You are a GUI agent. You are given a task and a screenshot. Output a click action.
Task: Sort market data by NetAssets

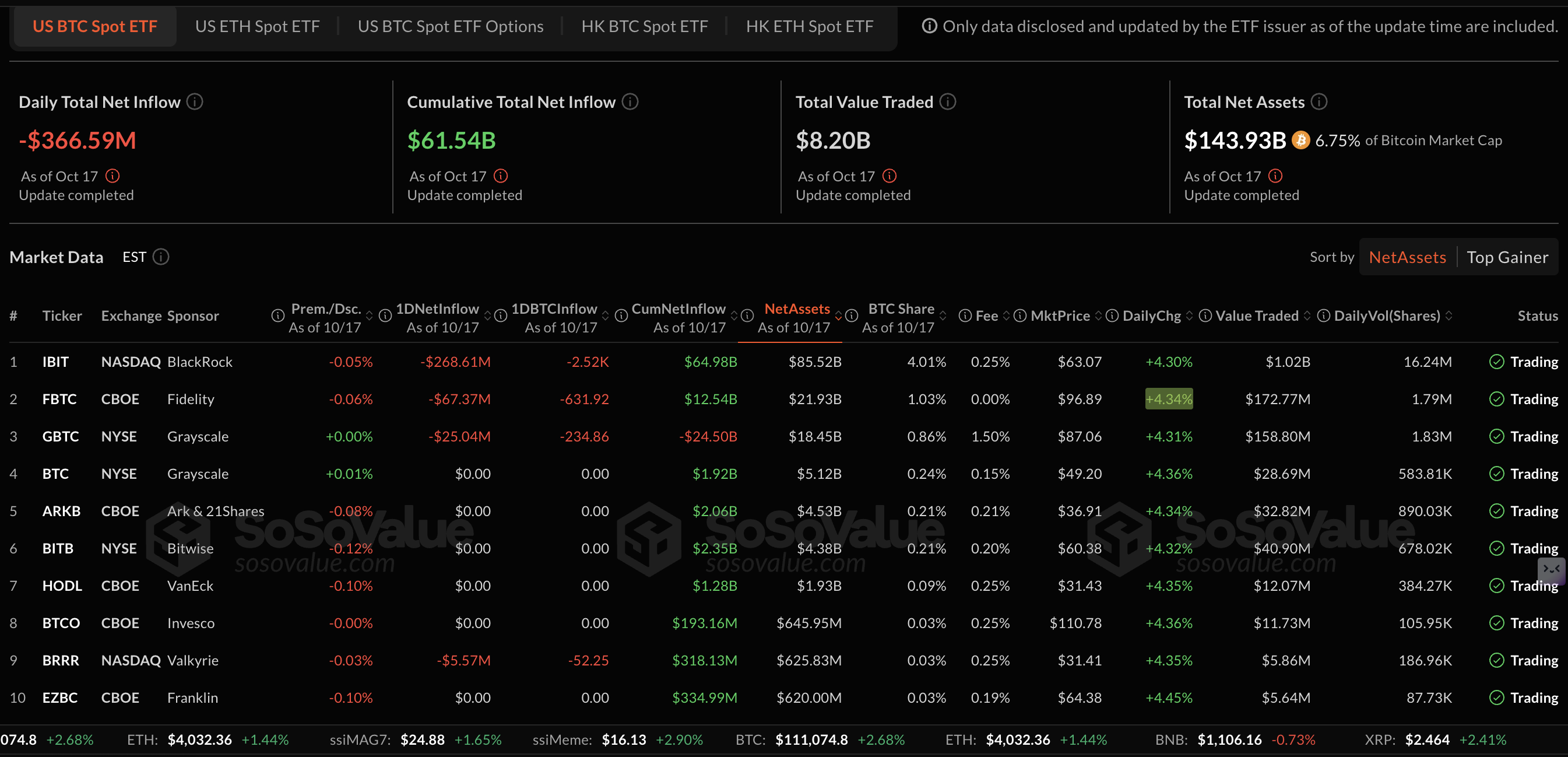coord(1407,257)
